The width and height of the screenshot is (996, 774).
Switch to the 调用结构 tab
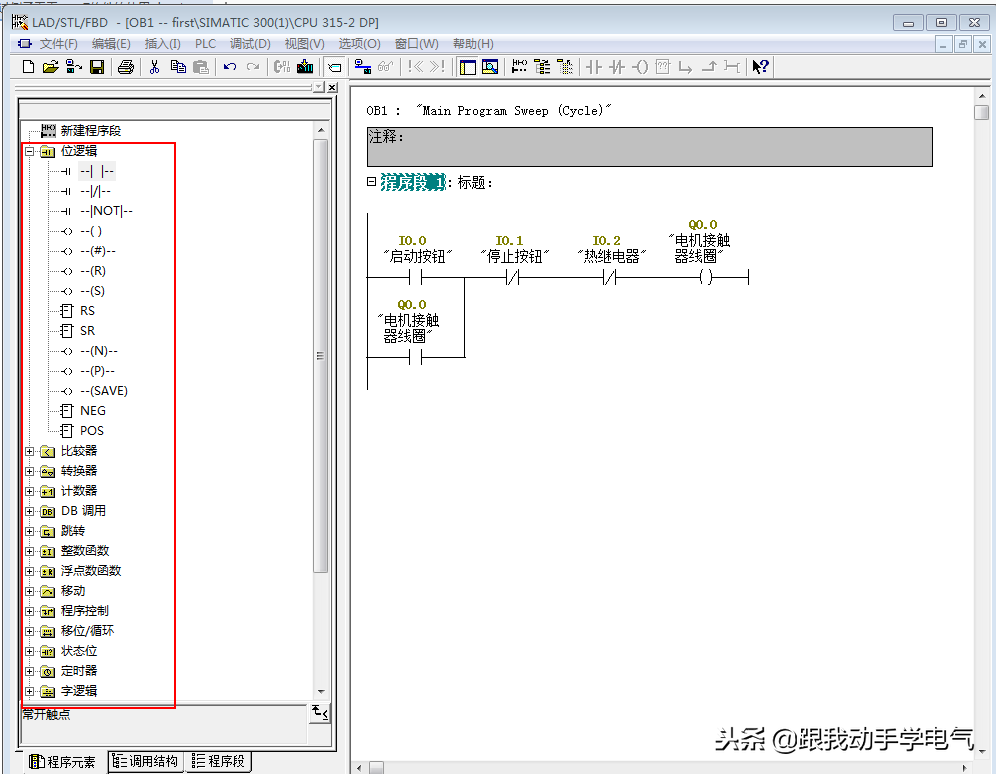coord(146,762)
